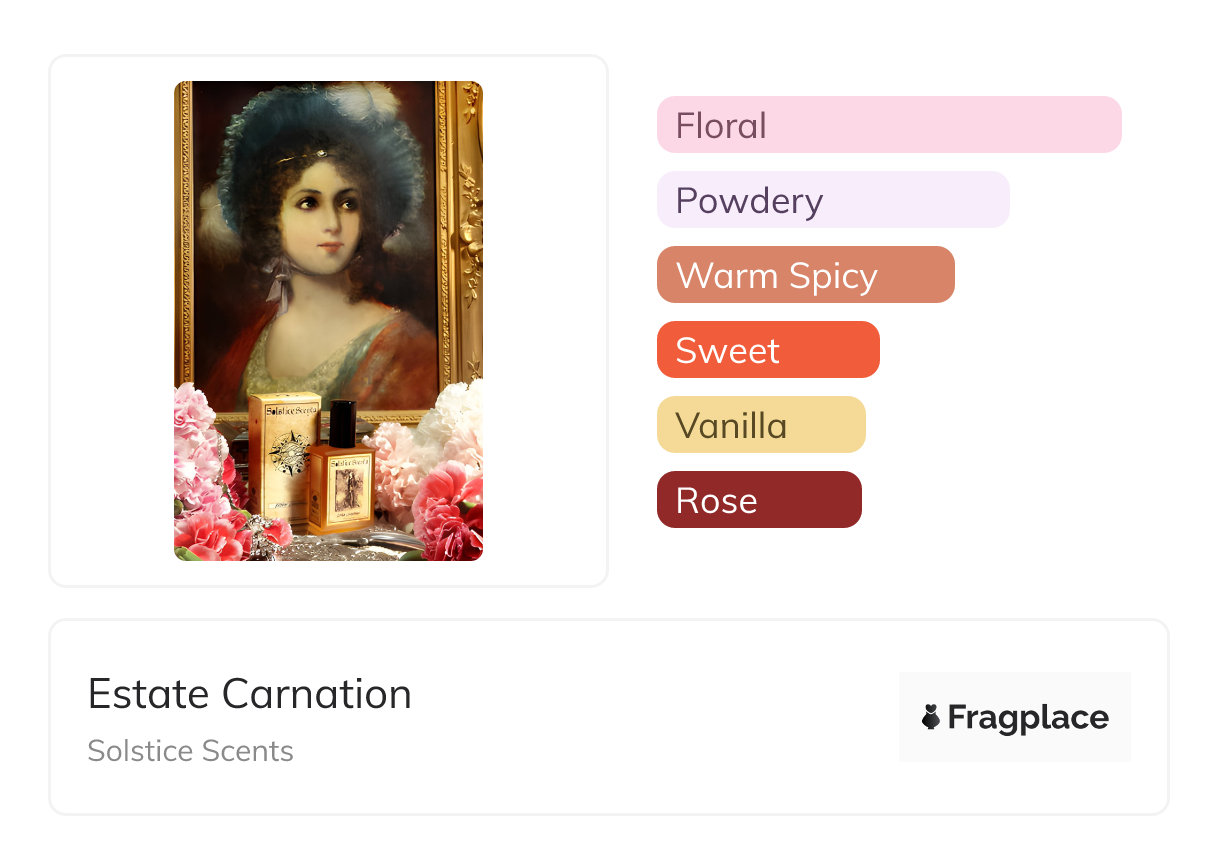Click the Fragplace perfume bottle icon

tap(931, 717)
